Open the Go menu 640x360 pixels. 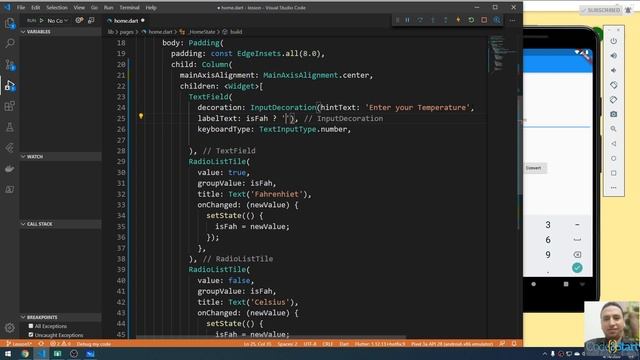pyautogui.click(x=94, y=7)
